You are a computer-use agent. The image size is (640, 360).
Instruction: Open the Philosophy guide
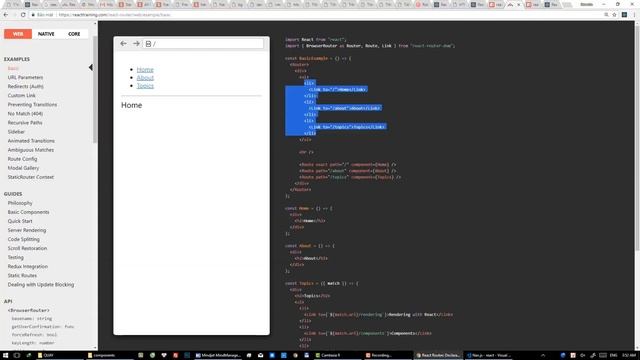(x=20, y=203)
